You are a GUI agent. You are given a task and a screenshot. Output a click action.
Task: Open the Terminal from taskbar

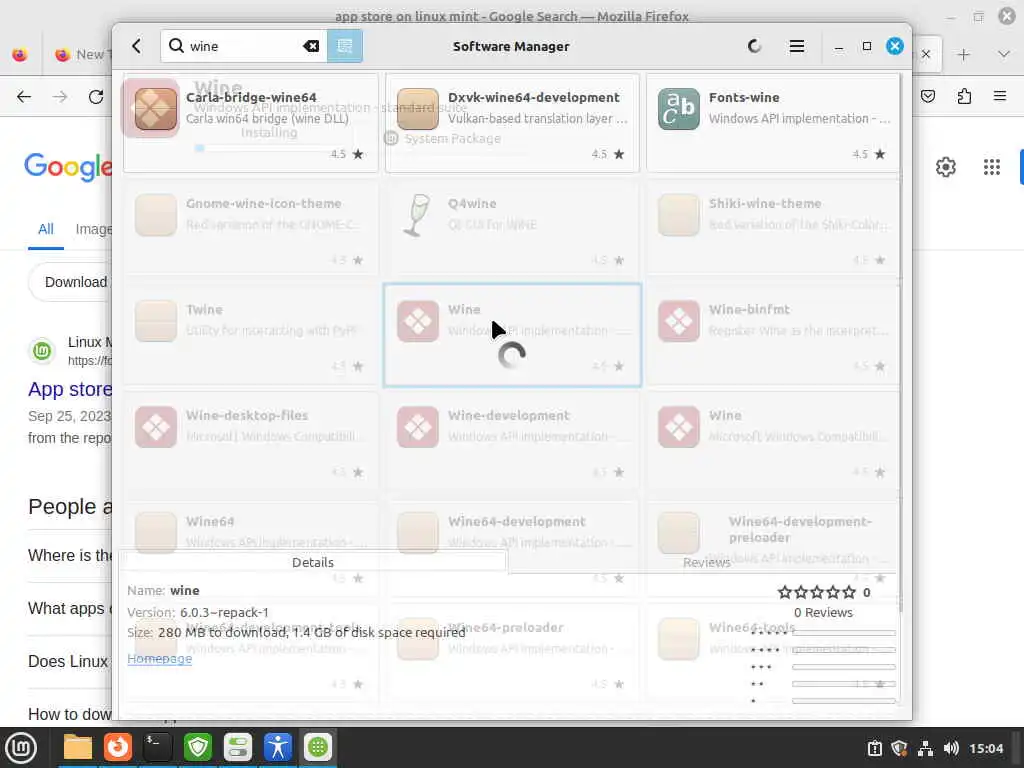tap(157, 748)
